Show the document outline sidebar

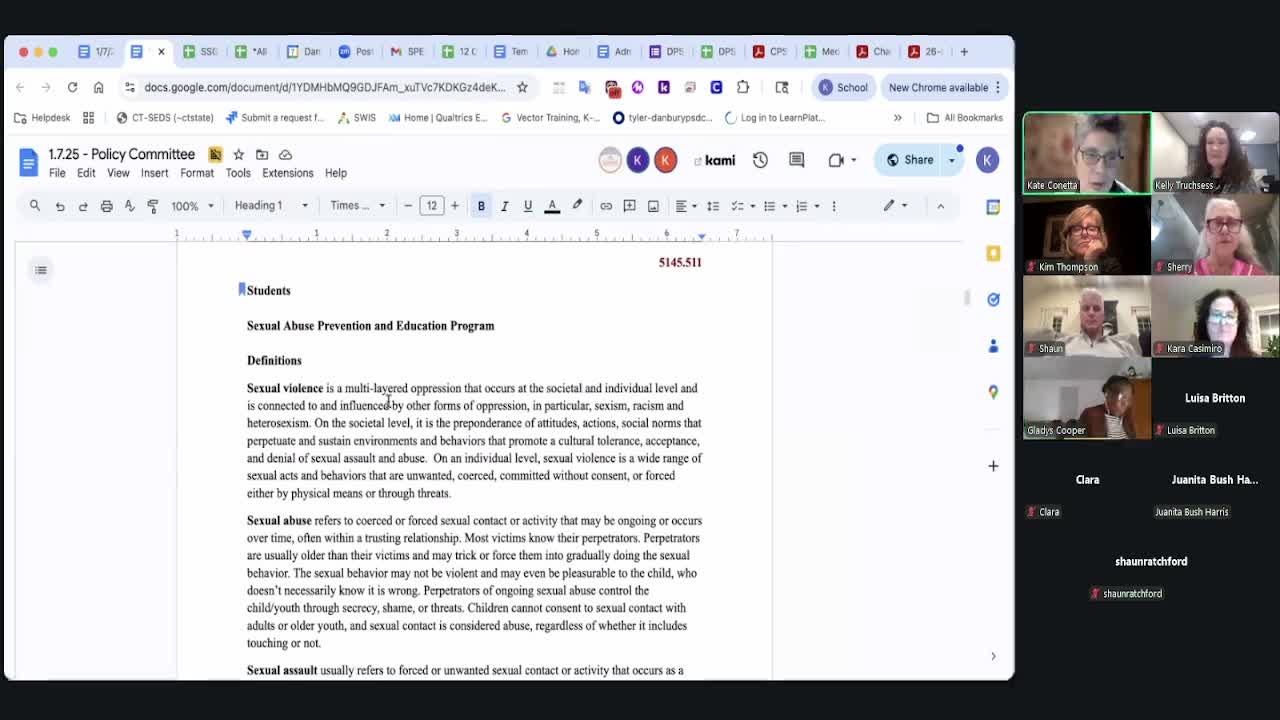(41, 270)
